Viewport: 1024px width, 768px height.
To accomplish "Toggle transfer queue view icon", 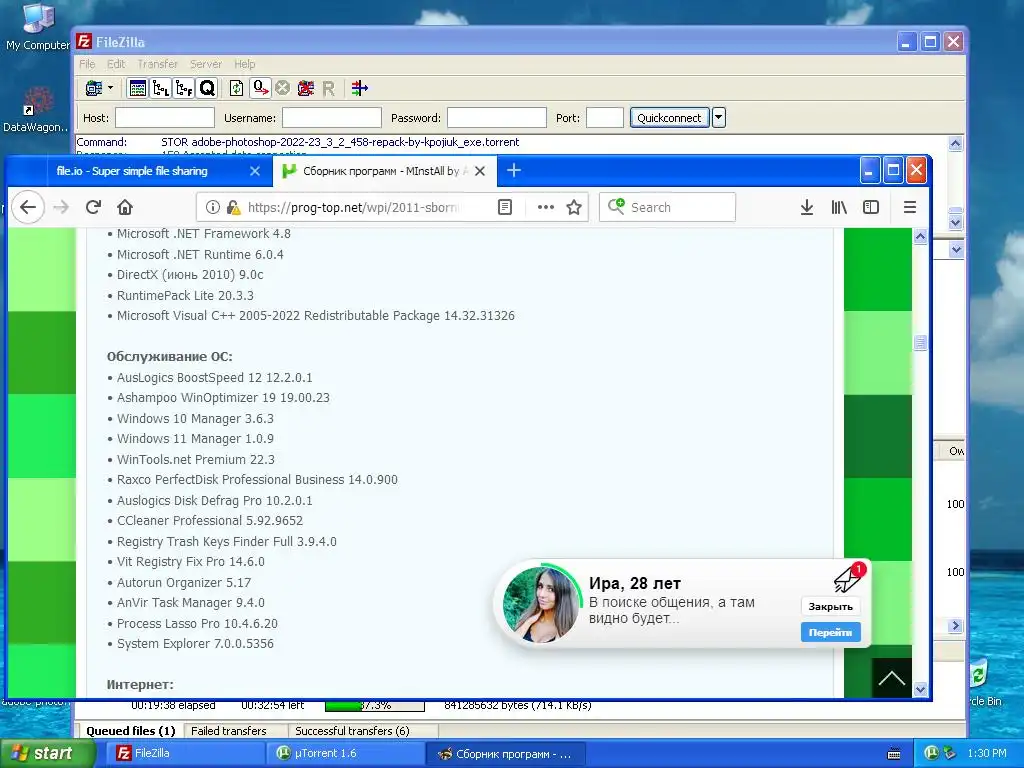I will pos(207,88).
